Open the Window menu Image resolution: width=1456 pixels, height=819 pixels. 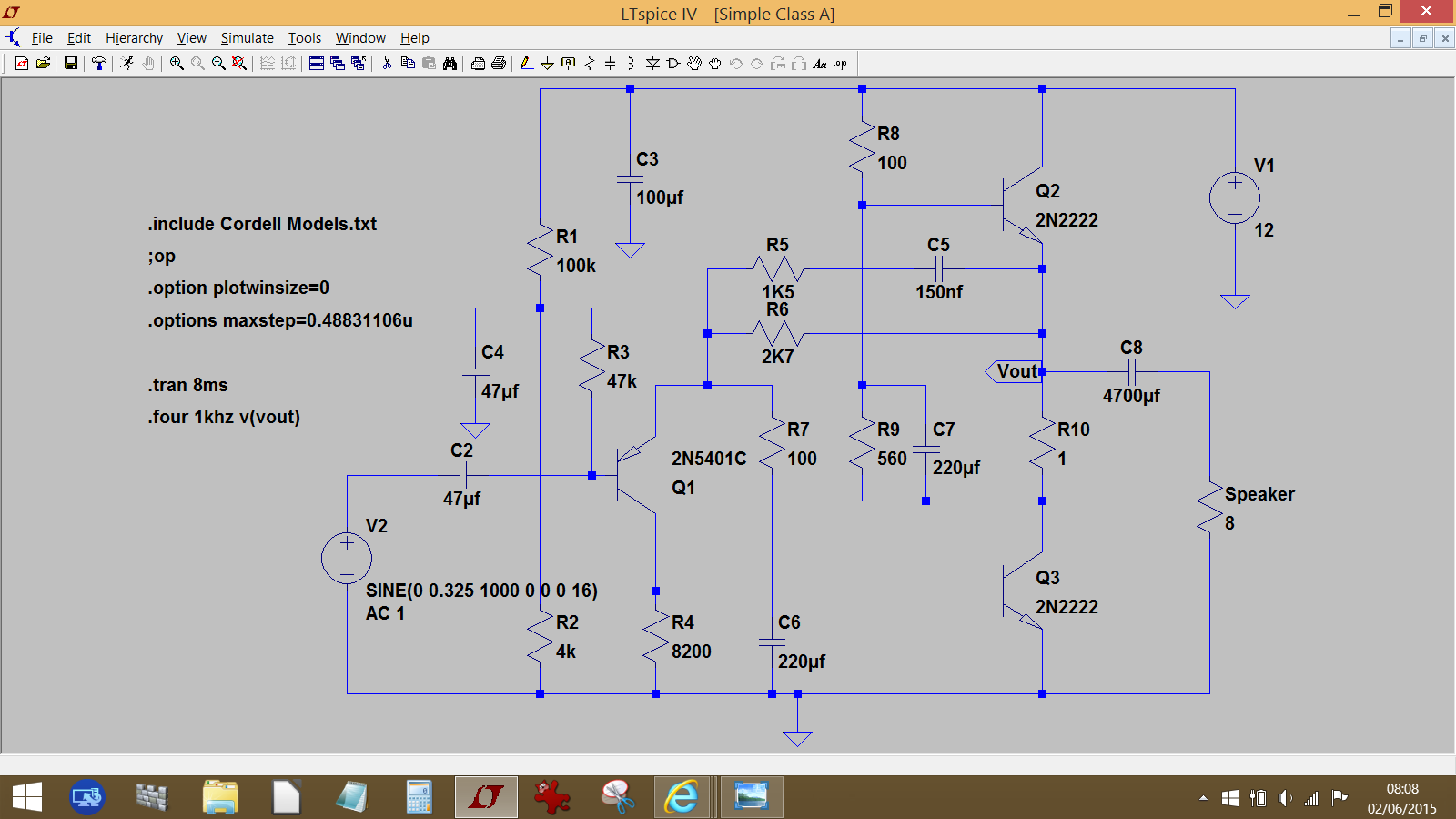point(360,37)
